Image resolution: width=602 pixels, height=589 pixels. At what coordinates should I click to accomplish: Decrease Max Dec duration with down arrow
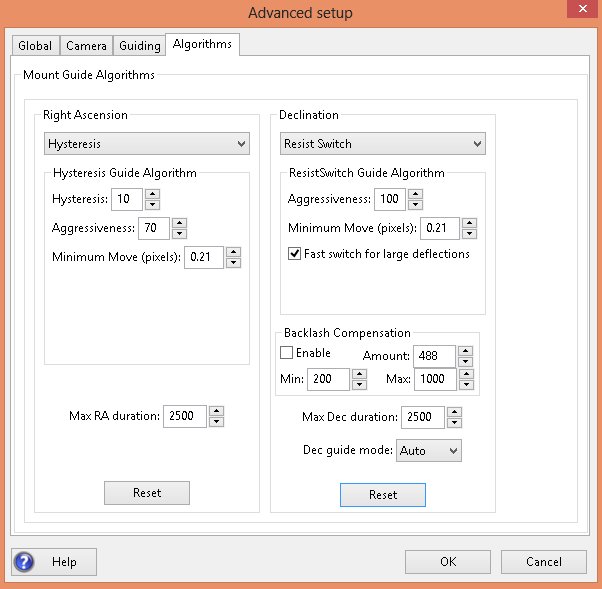tap(455, 422)
